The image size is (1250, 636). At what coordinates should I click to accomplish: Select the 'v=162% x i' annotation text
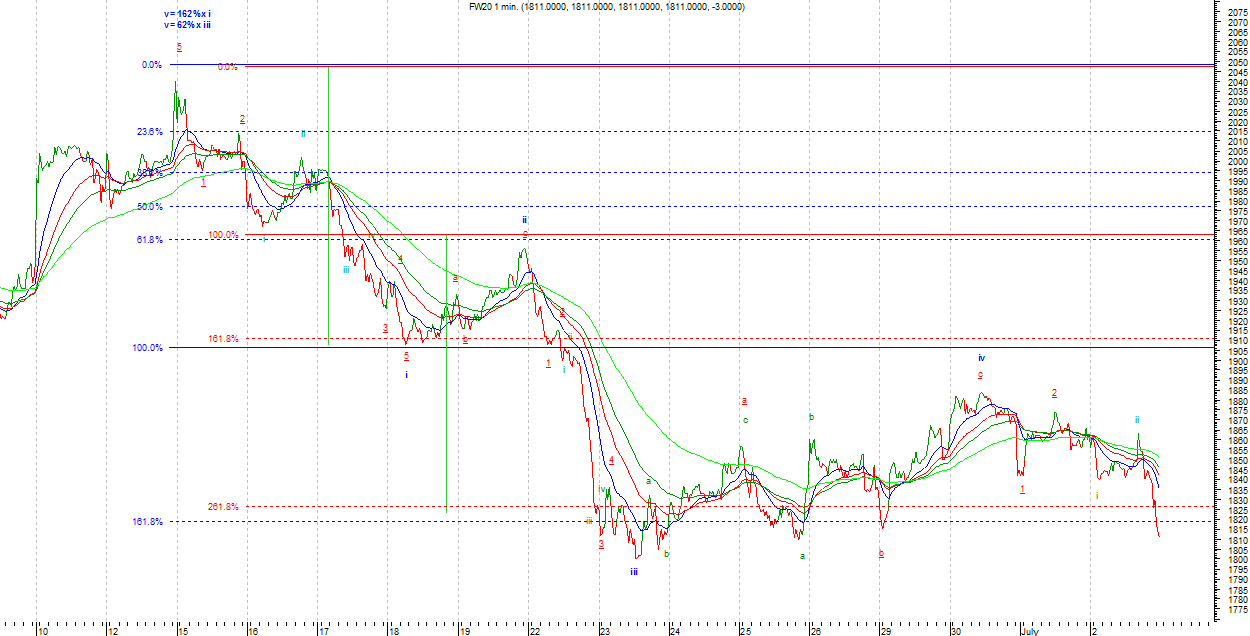click(x=187, y=14)
